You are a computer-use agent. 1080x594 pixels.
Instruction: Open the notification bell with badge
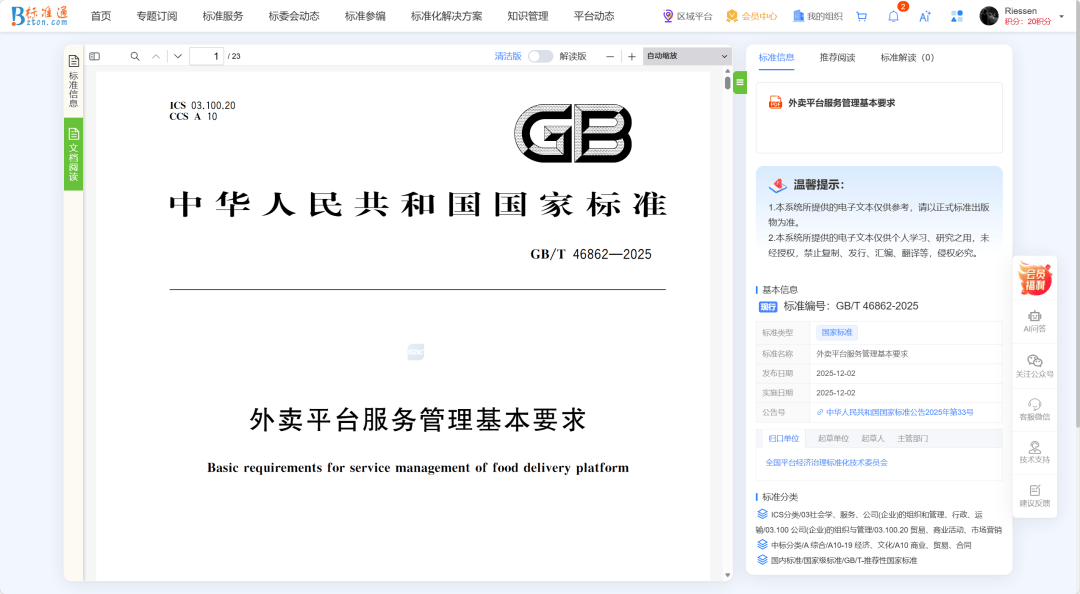(x=893, y=16)
